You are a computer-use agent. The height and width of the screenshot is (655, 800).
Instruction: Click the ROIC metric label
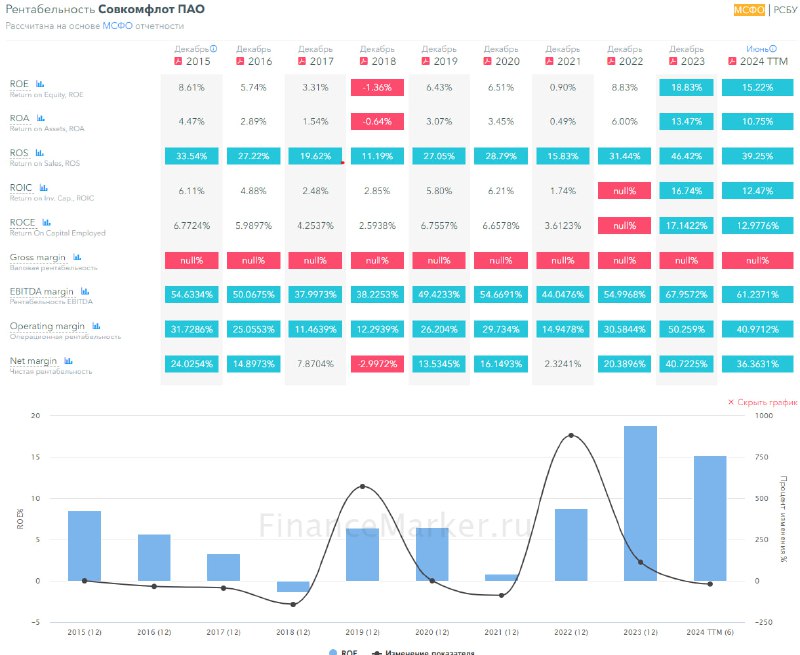21,188
